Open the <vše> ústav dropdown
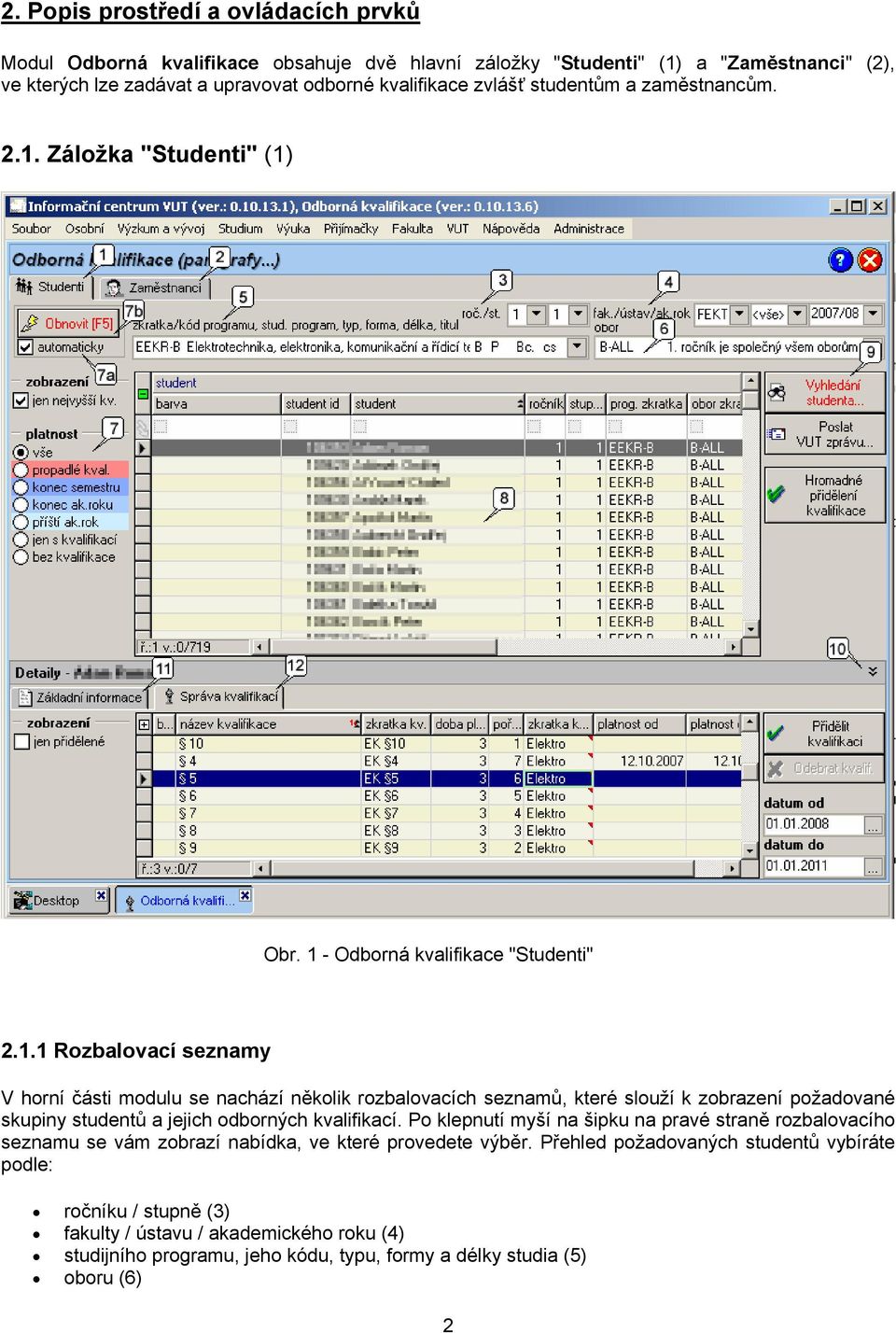This screenshot has height=1333, width=896. (797, 315)
